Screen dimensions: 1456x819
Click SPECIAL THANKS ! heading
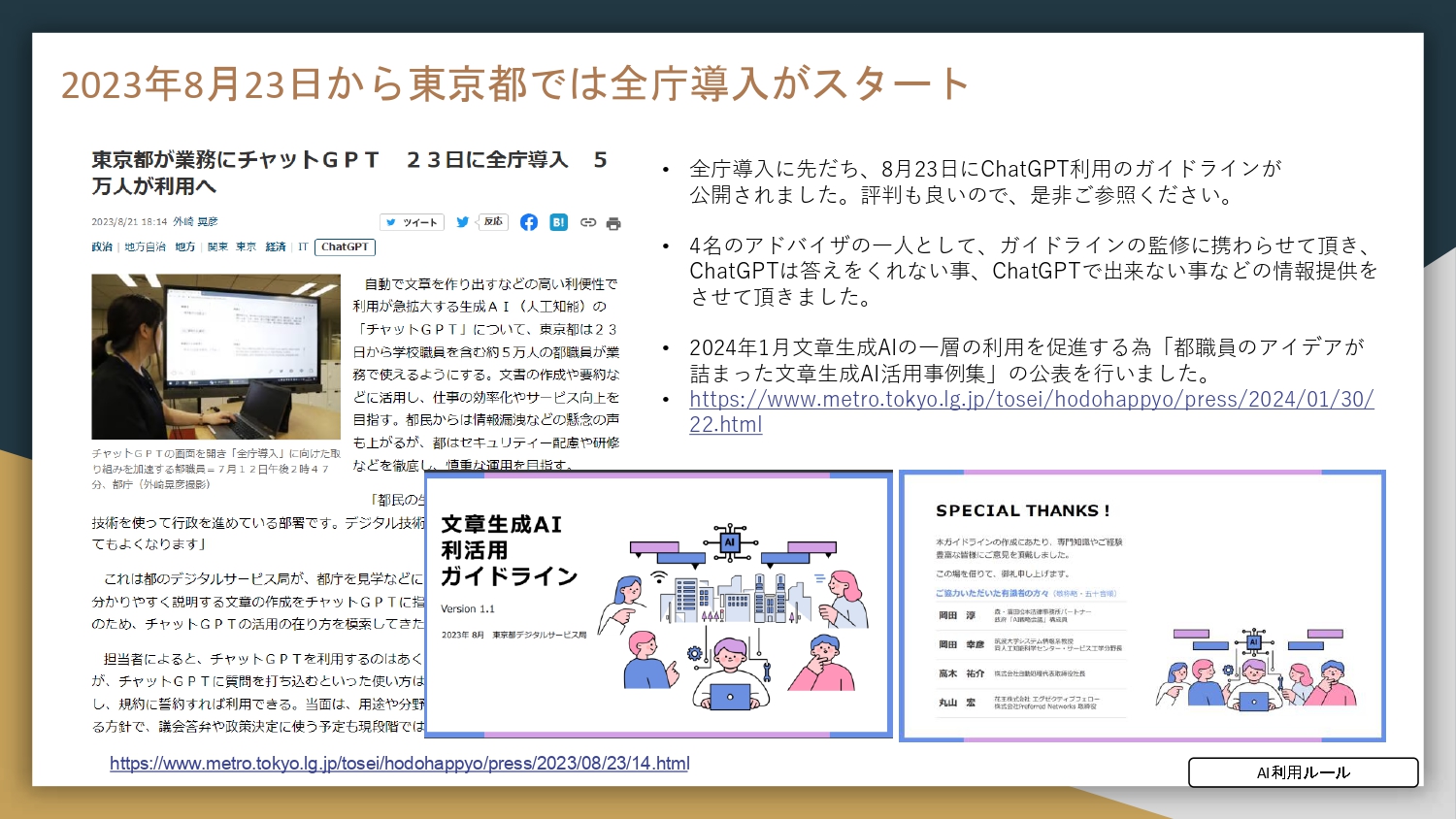coord(1022,510)
